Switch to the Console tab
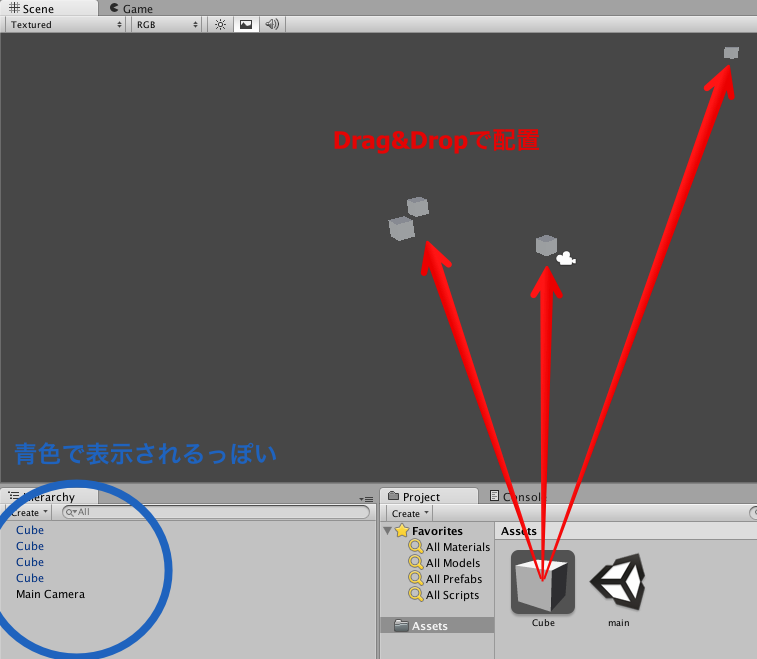757x659 pixels. (x=518, y=496)
